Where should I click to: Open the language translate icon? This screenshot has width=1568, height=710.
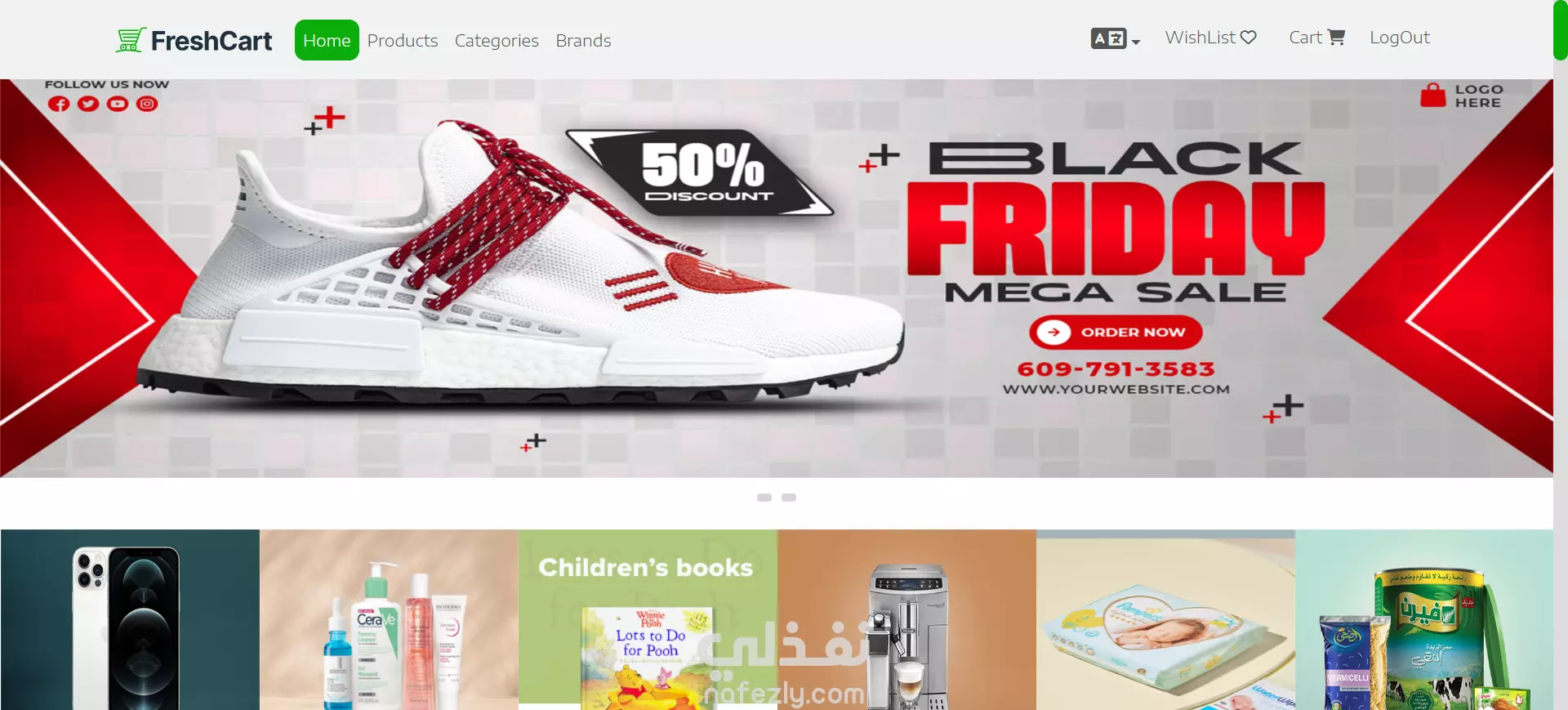[x=1108, y=38]
